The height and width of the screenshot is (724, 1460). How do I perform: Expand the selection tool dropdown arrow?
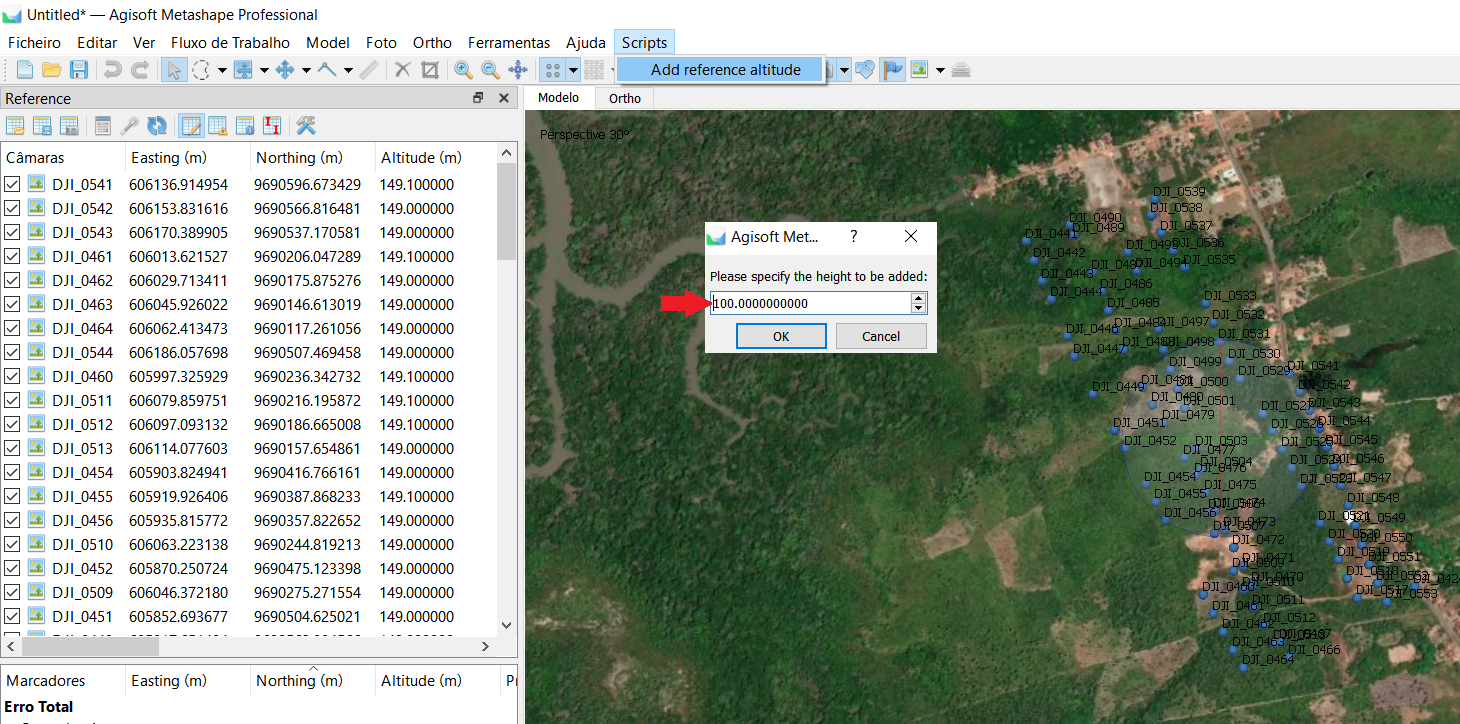pyautogui.click(x=221, y=70)
